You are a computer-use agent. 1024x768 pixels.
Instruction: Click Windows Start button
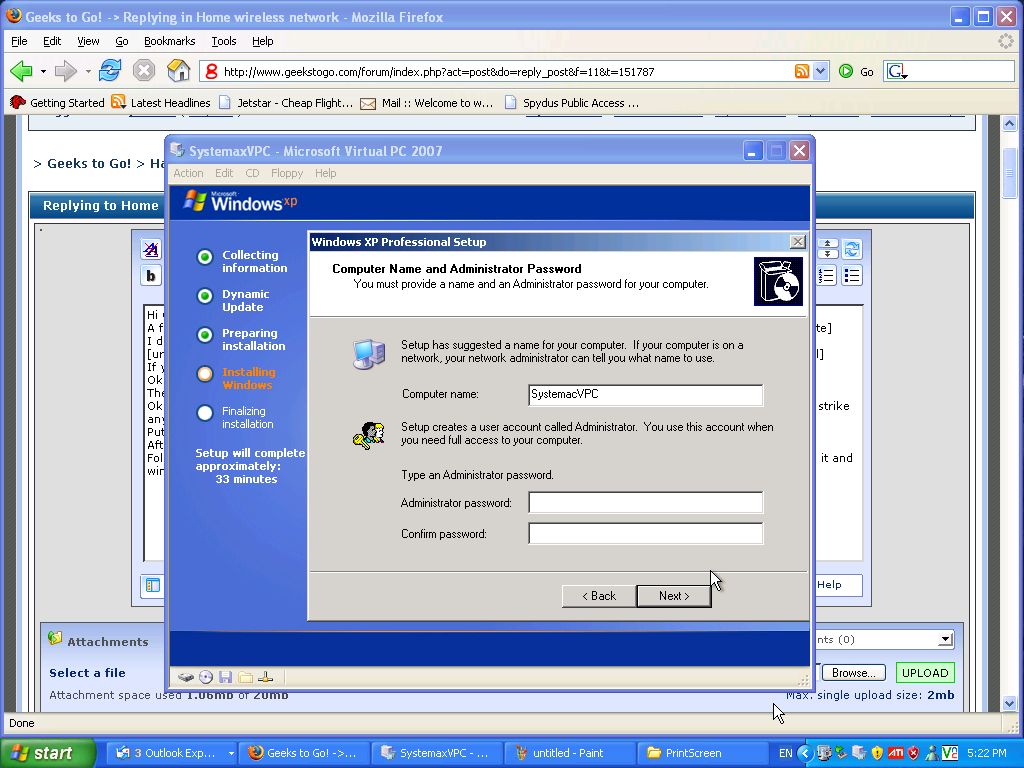click(x=48, y=753)
